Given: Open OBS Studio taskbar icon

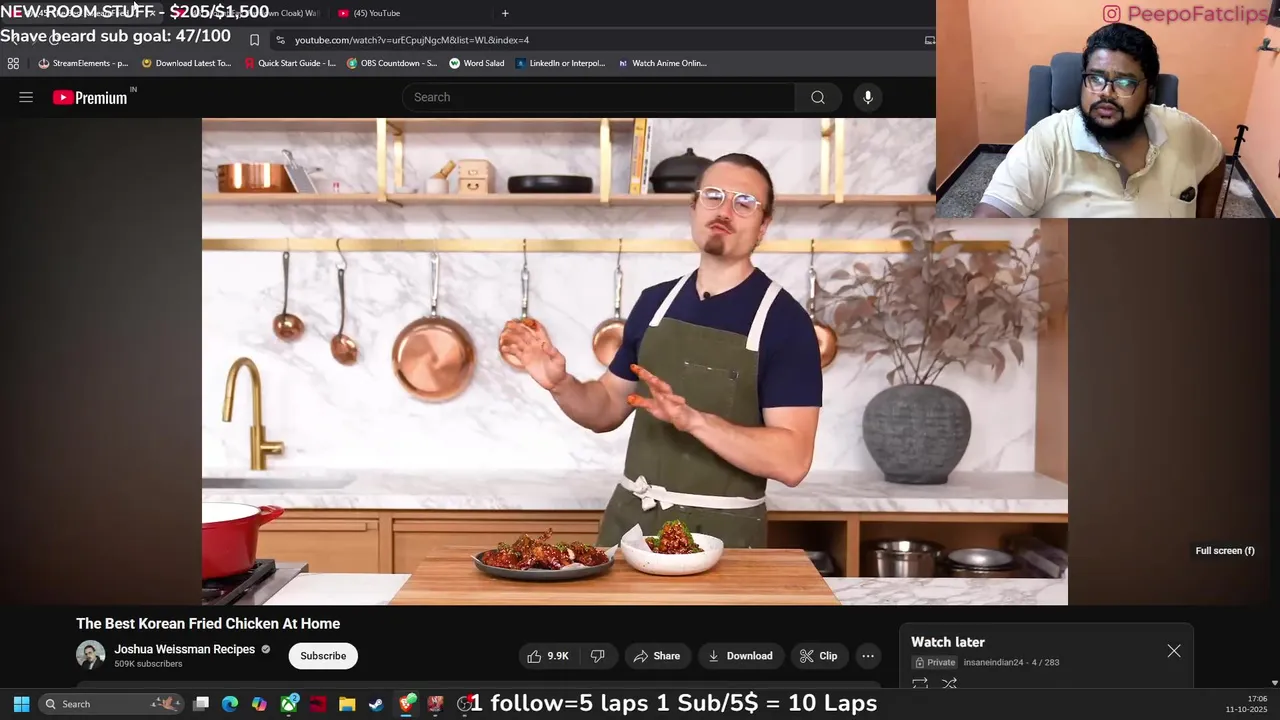Looking at the screenshot, I should point(464,704).
